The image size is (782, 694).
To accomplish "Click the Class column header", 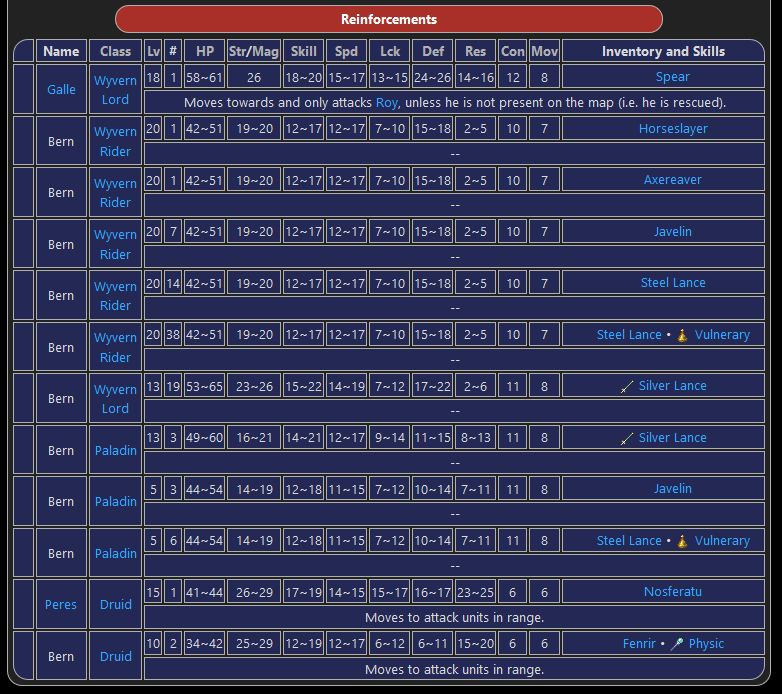I will tap(115, 51).
